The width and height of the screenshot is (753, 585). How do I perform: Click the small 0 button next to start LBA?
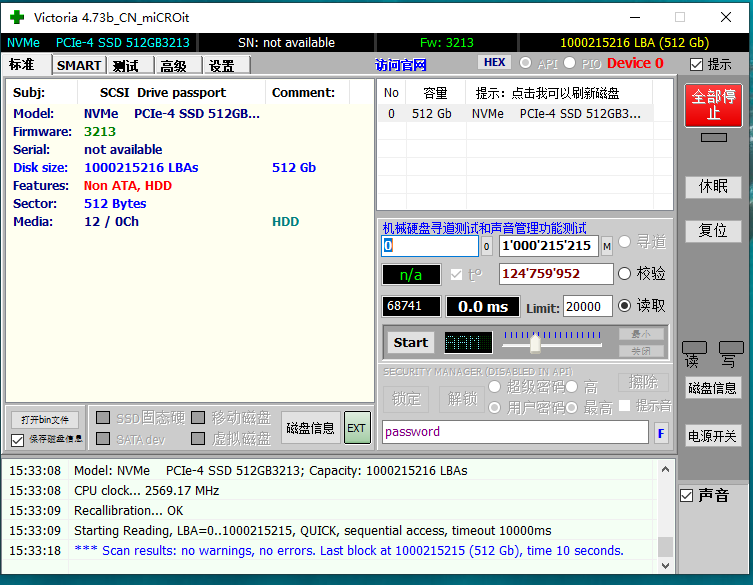(x=486, y=246)
